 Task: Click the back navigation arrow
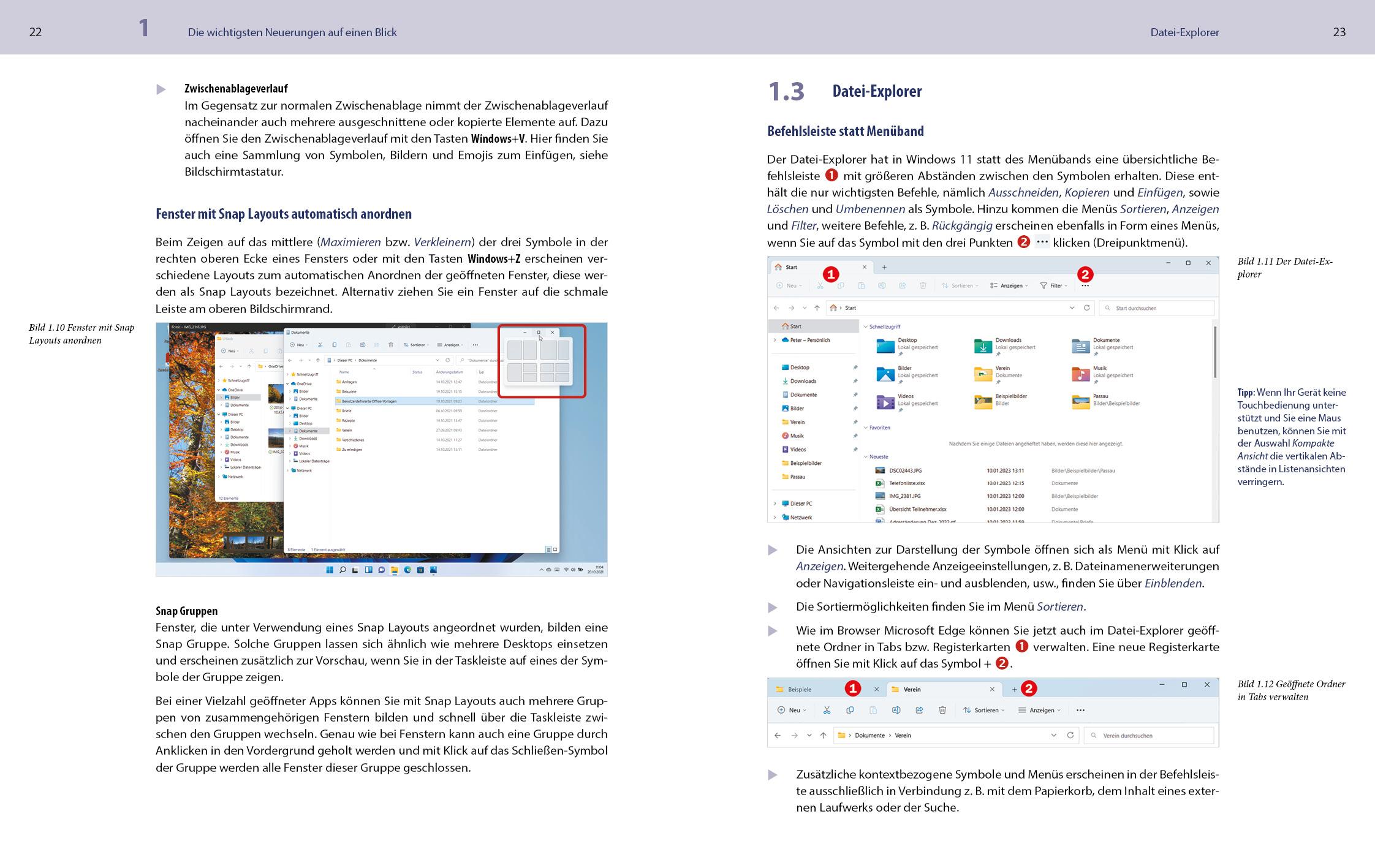[778, 735]
